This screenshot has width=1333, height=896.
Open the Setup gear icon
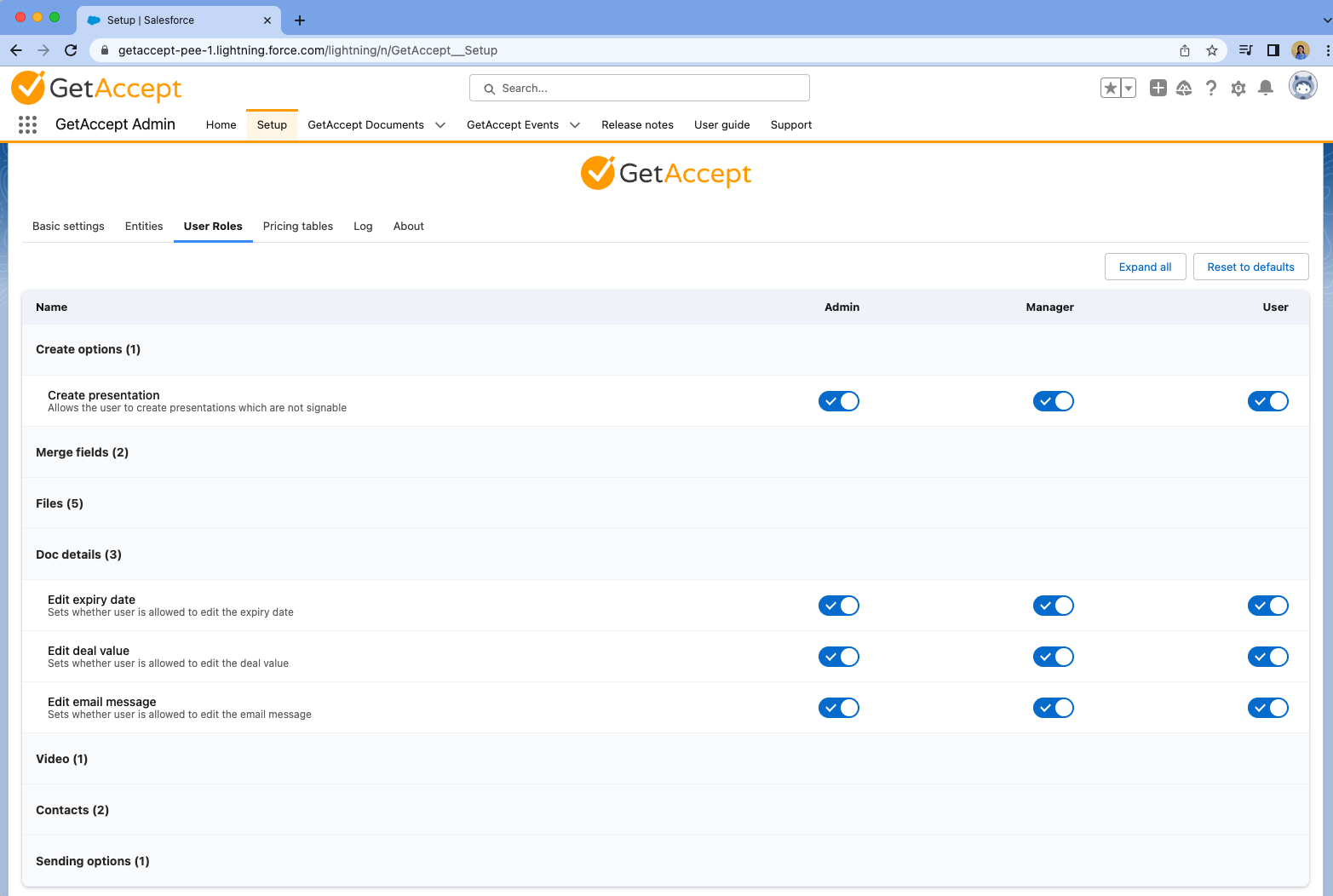pyautogui.click(x=1238, y=88)
